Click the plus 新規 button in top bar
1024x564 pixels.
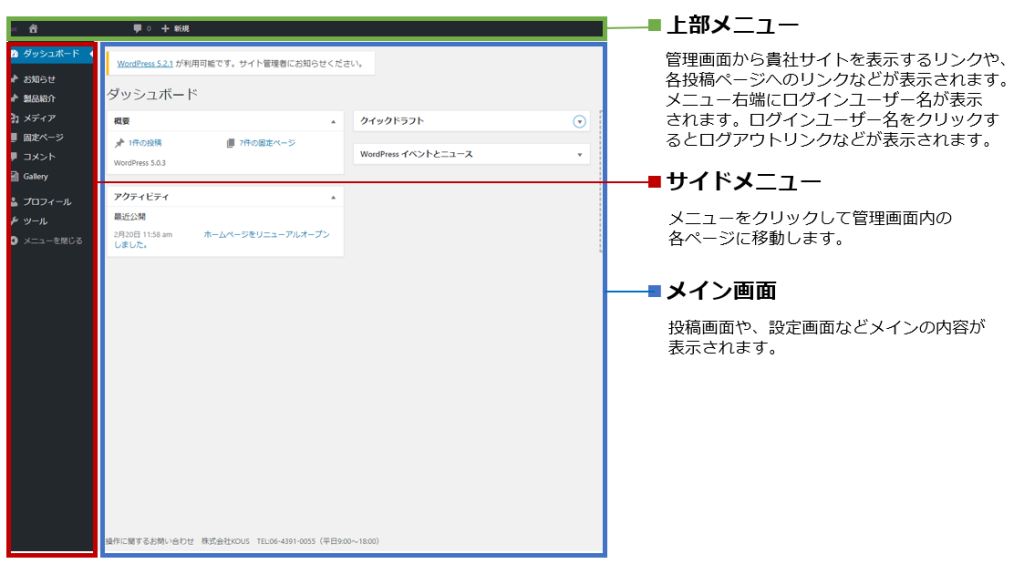click(x=175, y=29)
